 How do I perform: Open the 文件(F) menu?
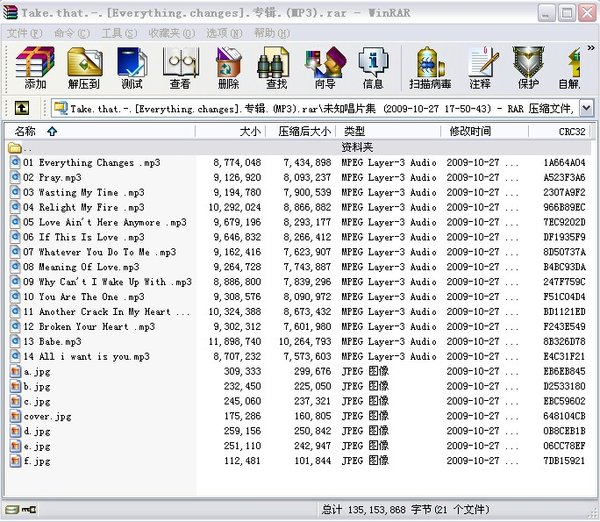tap(24, 33)
